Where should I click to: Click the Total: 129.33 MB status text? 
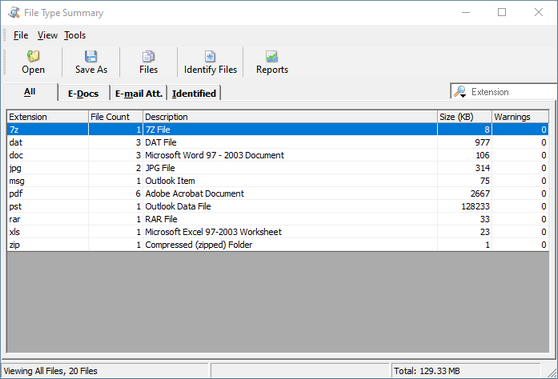(427, 371)
